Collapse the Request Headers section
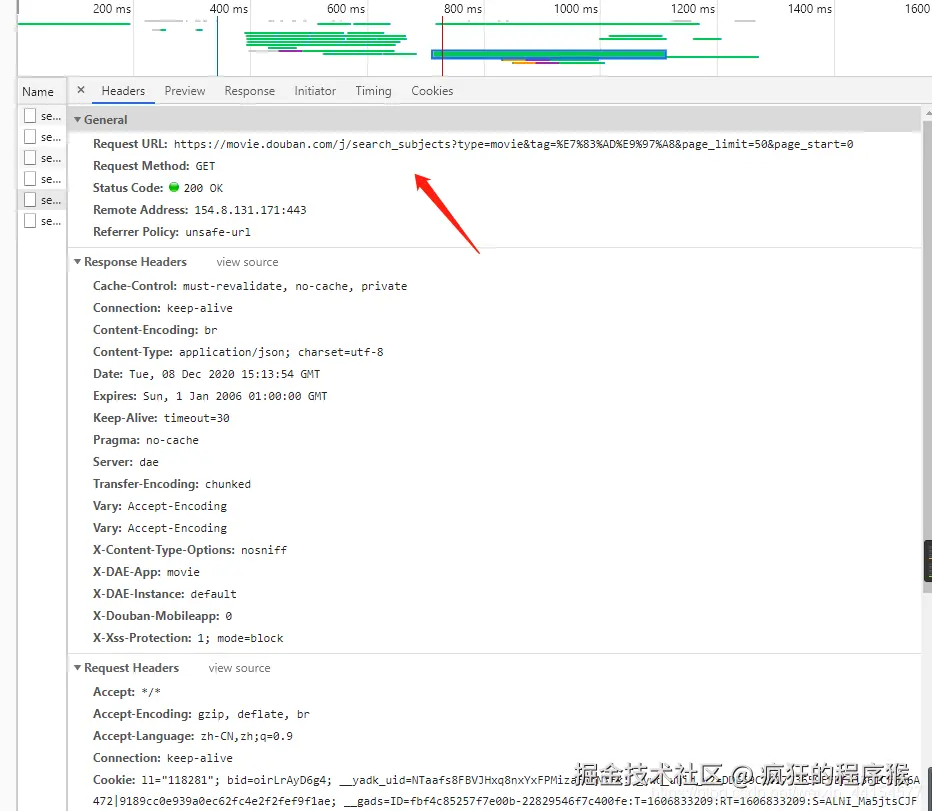This screenshot has height=811, width=932. click(77, 668)
